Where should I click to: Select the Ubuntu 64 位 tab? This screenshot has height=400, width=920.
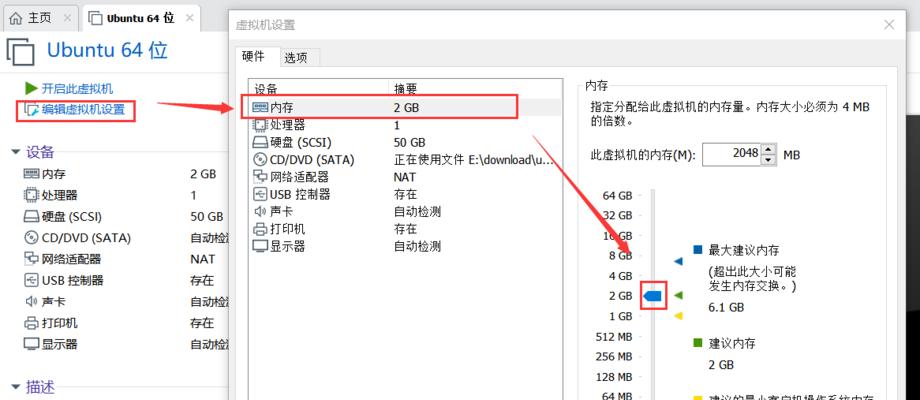tap(140, 18)
